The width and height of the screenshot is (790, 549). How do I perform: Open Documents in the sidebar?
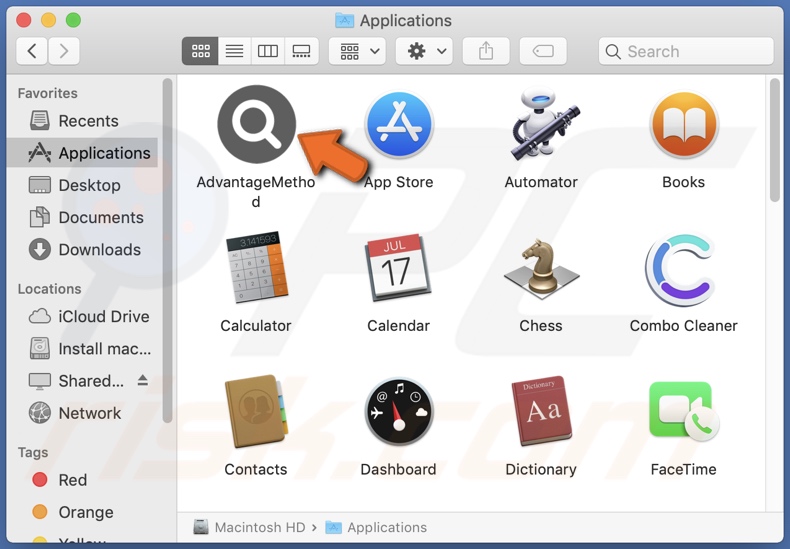point(83,218)
